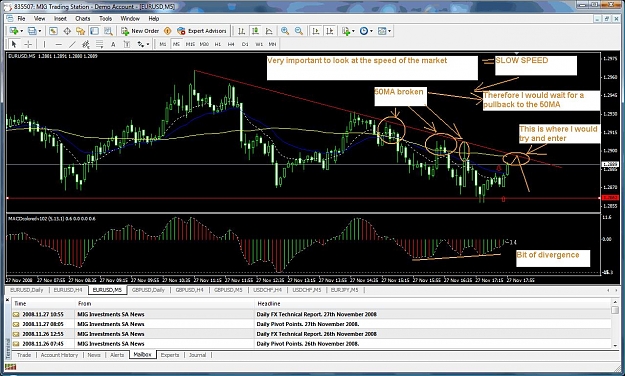Show the Market Watch window
The width and height of the screenshot is (625, 376).
click(x=53, y=31)
